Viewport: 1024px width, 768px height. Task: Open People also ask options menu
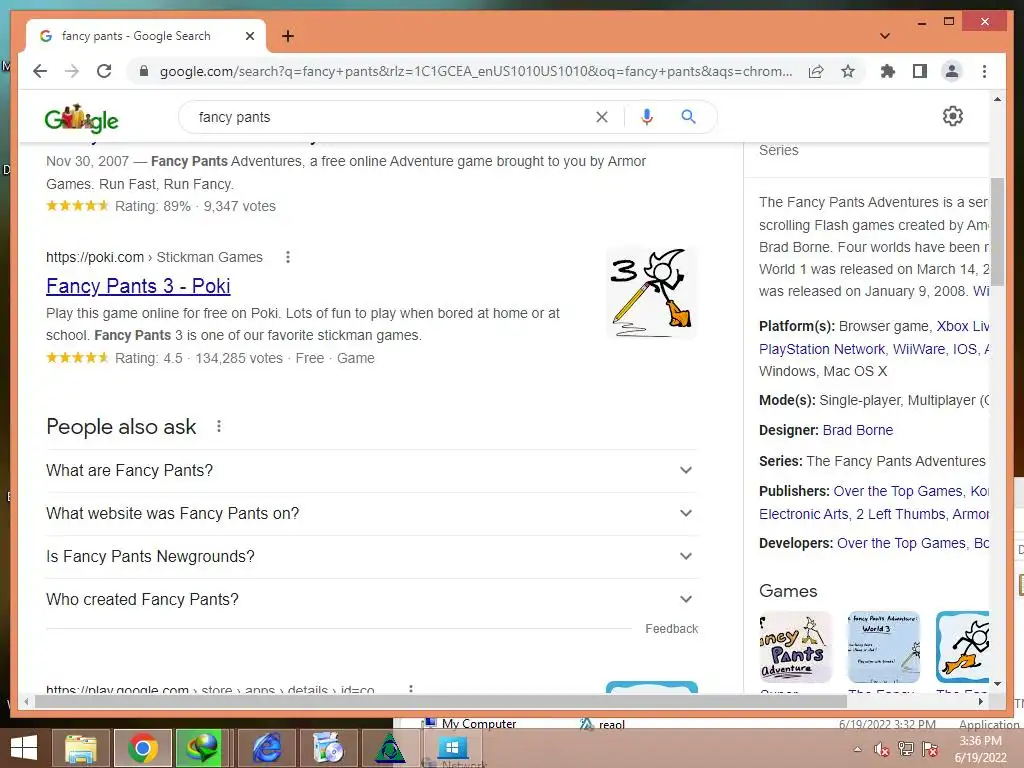(x=219, y=426)
